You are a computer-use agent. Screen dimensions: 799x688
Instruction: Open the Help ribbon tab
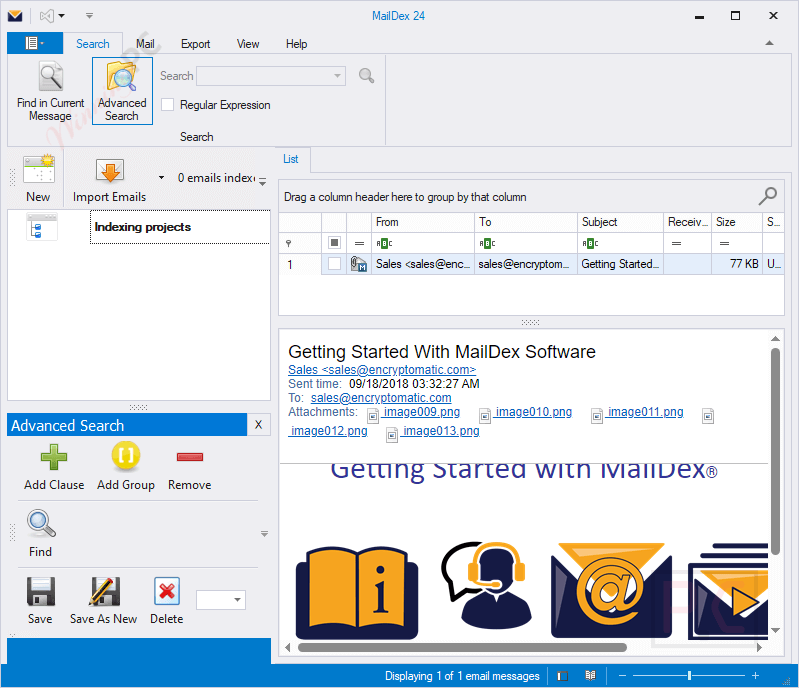296,44
